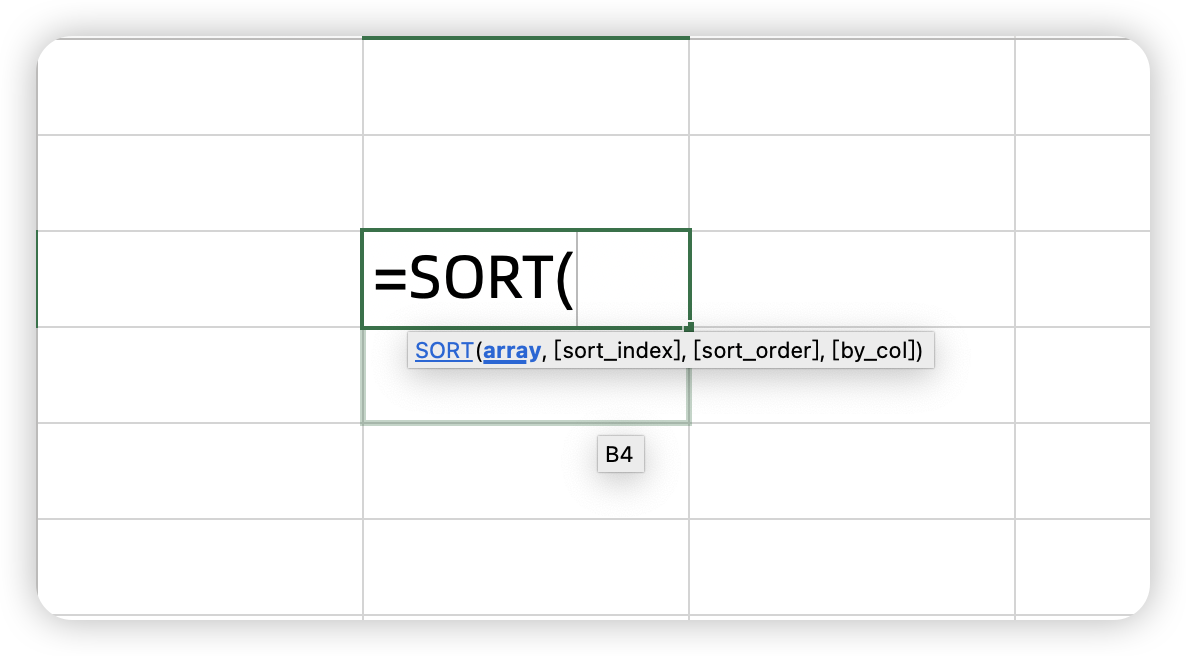Select cell two columns right of formula cell
Image resolution: width=1186 pixels, height=656 pixels.
click(x=1081, y=279)
